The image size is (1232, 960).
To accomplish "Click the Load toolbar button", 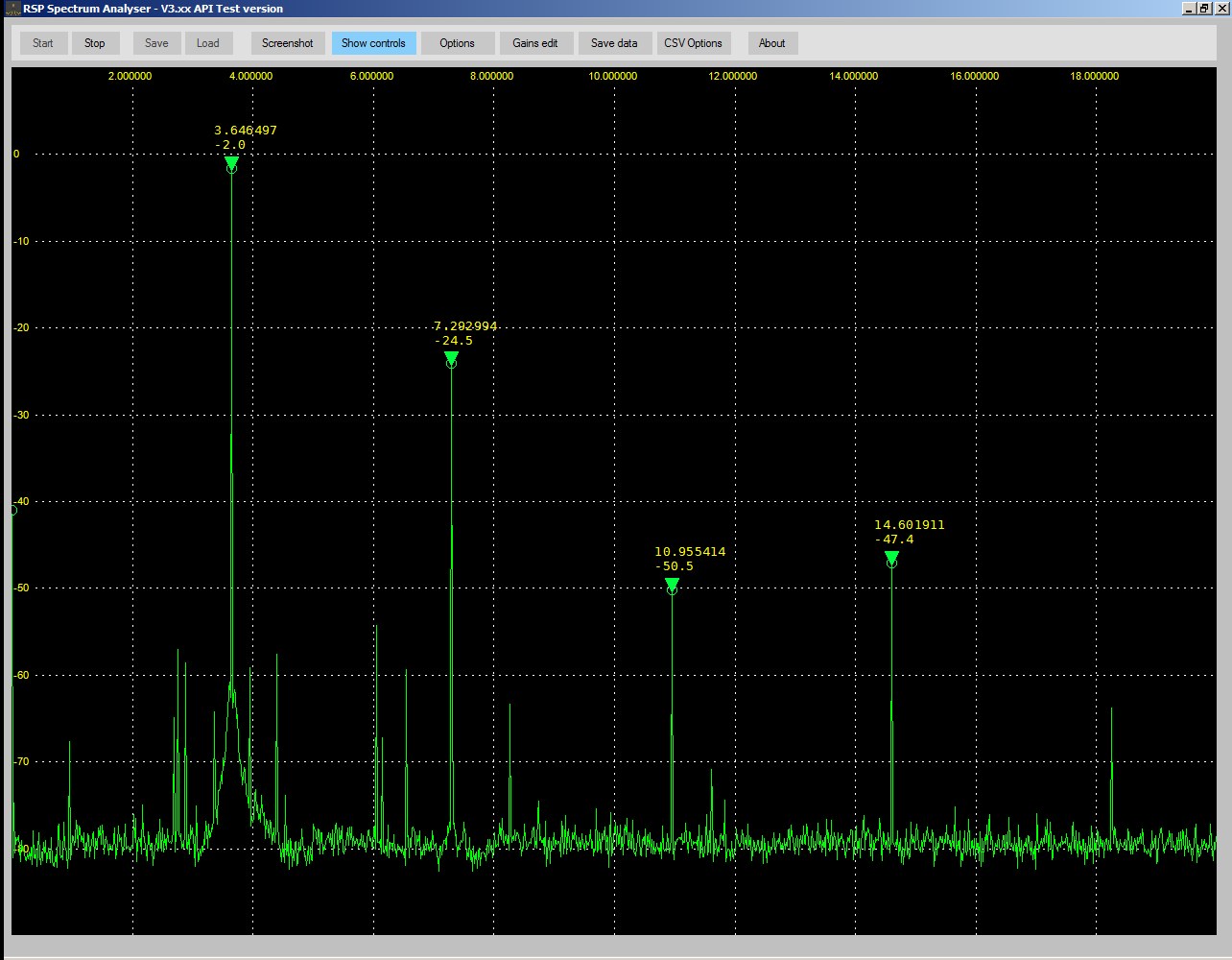I will pyautogui.click(x=208, y=43).
